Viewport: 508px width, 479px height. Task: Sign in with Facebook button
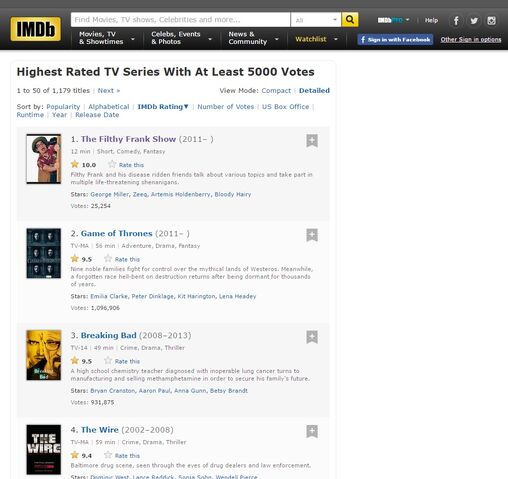click(395, 39)
